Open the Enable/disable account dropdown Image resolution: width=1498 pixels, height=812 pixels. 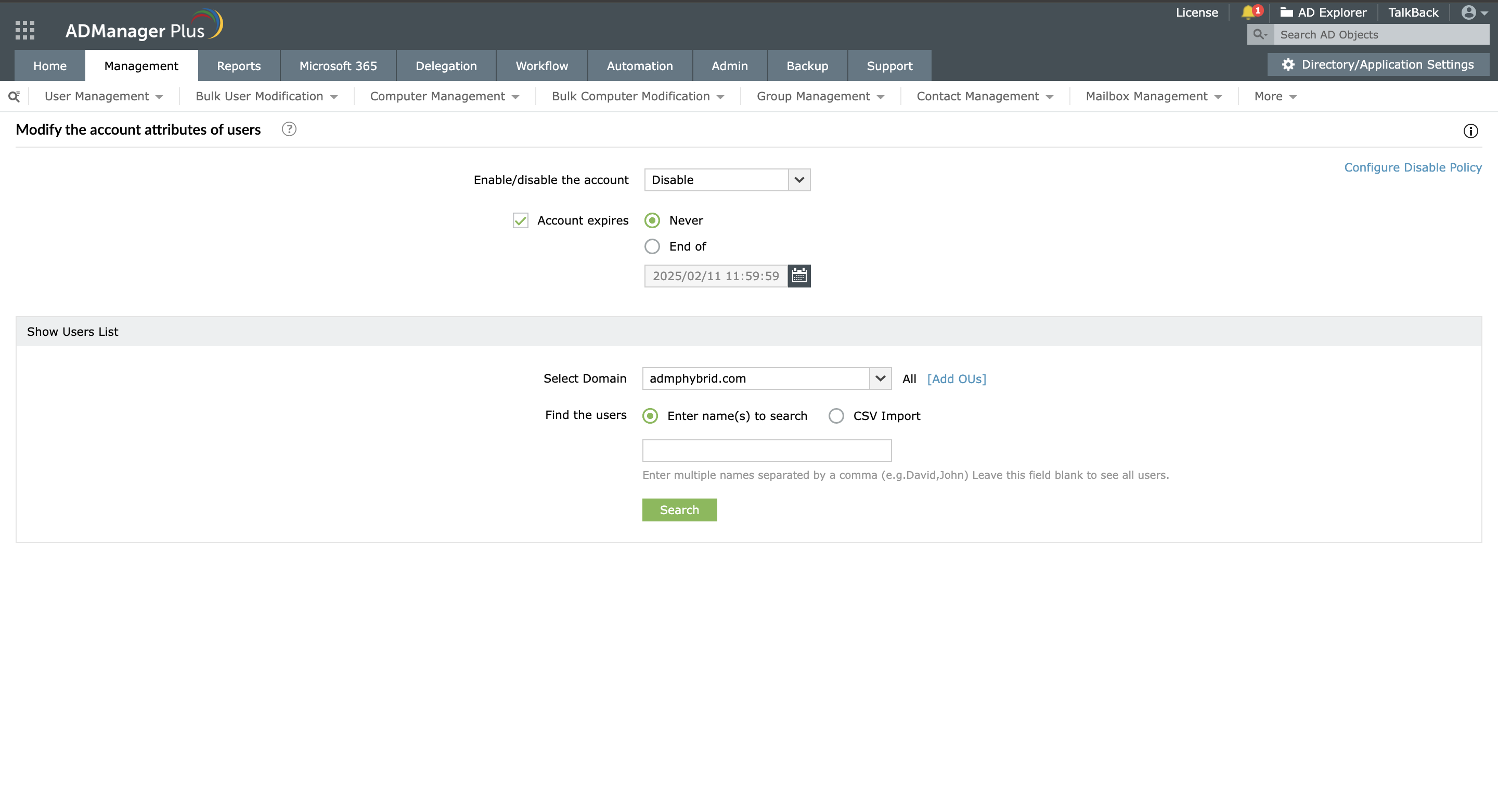click(727, 179)
